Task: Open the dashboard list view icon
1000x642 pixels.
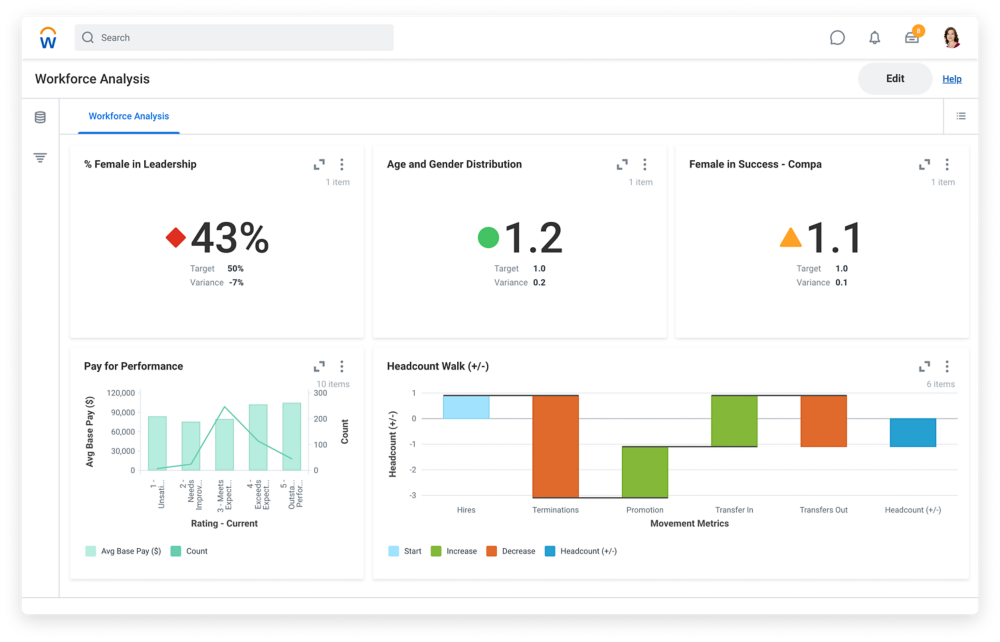Action: [x=960, y=116]
